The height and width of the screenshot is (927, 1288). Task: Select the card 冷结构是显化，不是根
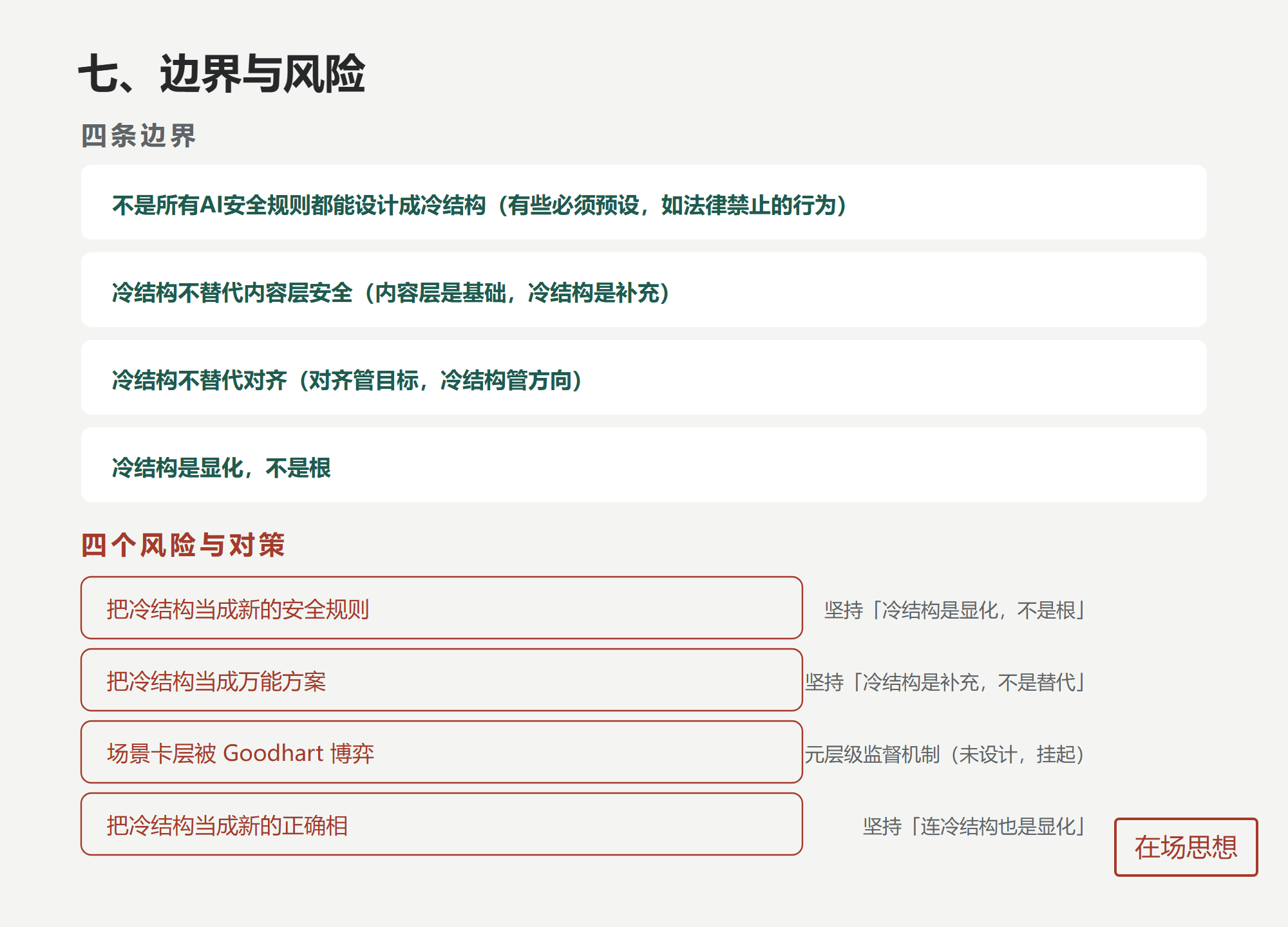643,465
